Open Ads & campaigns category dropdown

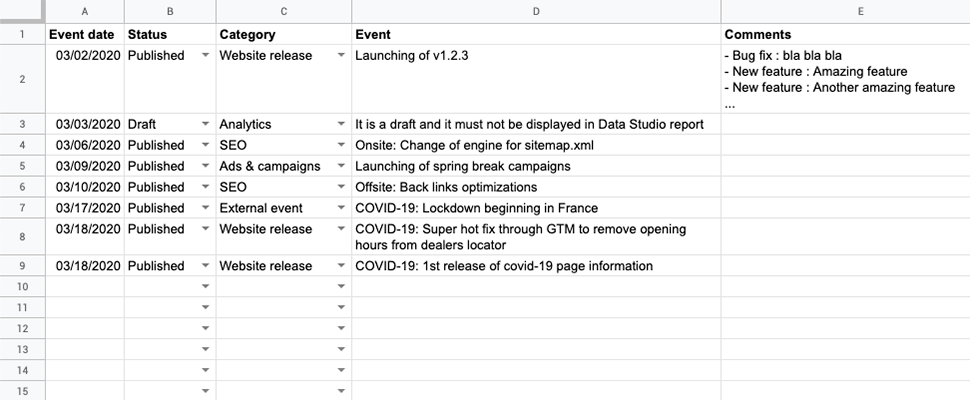tap(341, 166)
